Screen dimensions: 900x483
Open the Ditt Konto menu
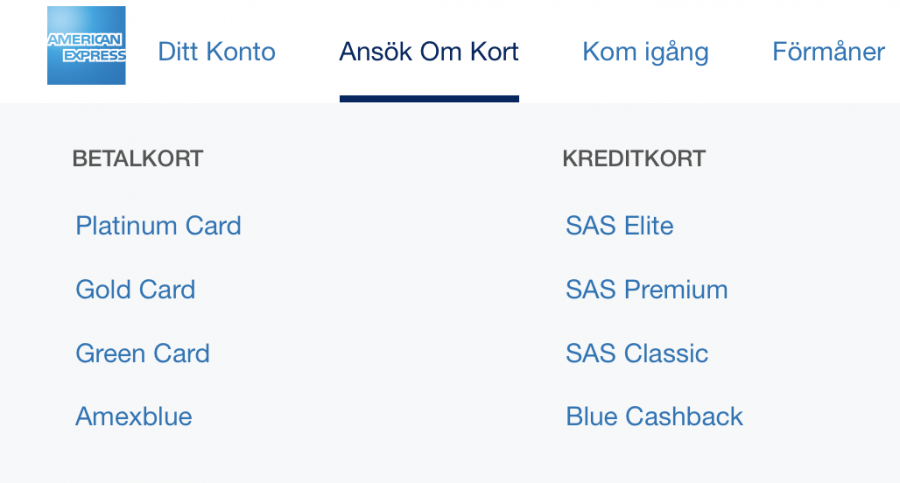pos(216,52)
